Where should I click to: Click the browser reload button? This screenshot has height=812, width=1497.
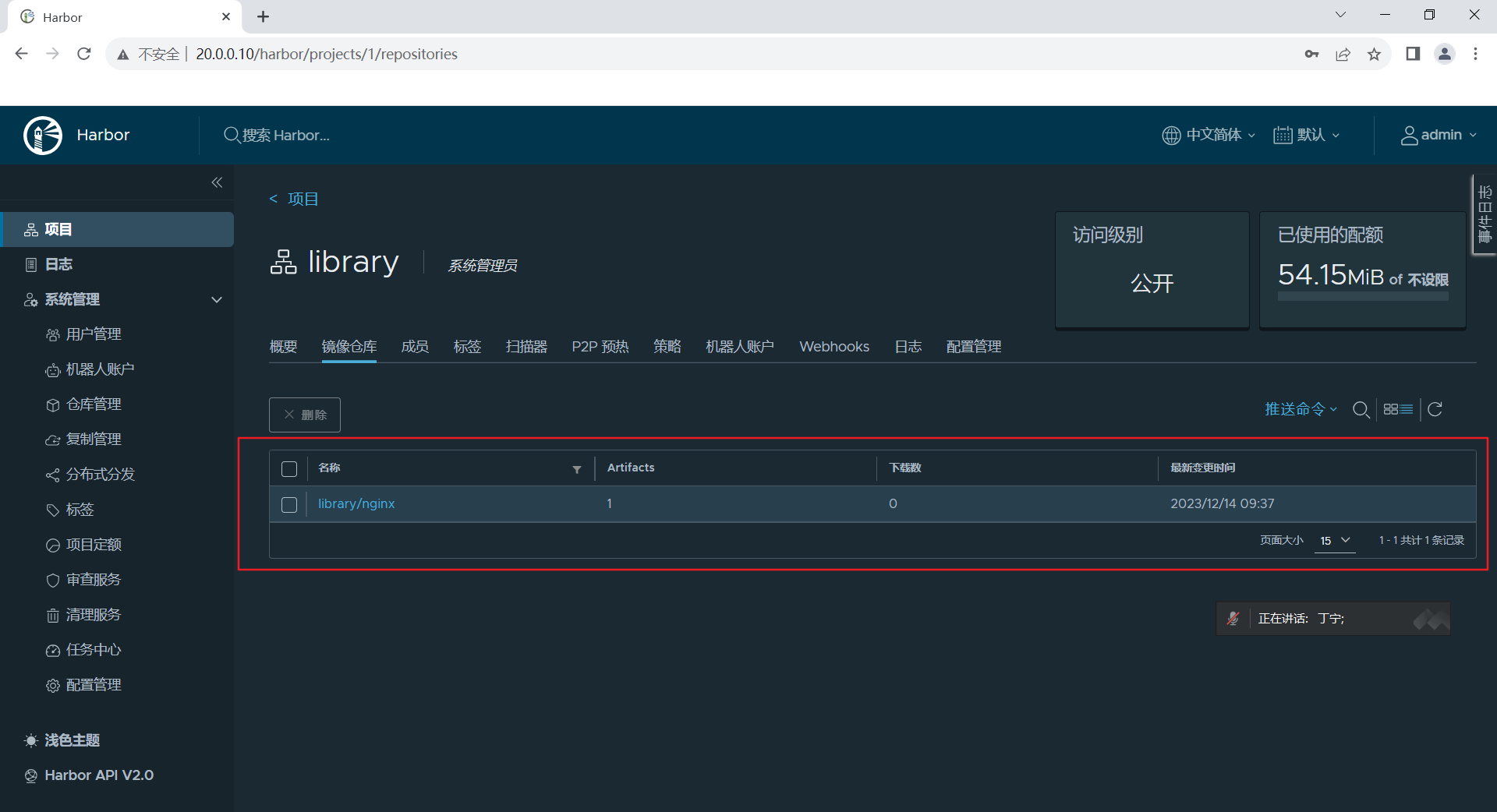pyautogui.click(x=84, y=54)
